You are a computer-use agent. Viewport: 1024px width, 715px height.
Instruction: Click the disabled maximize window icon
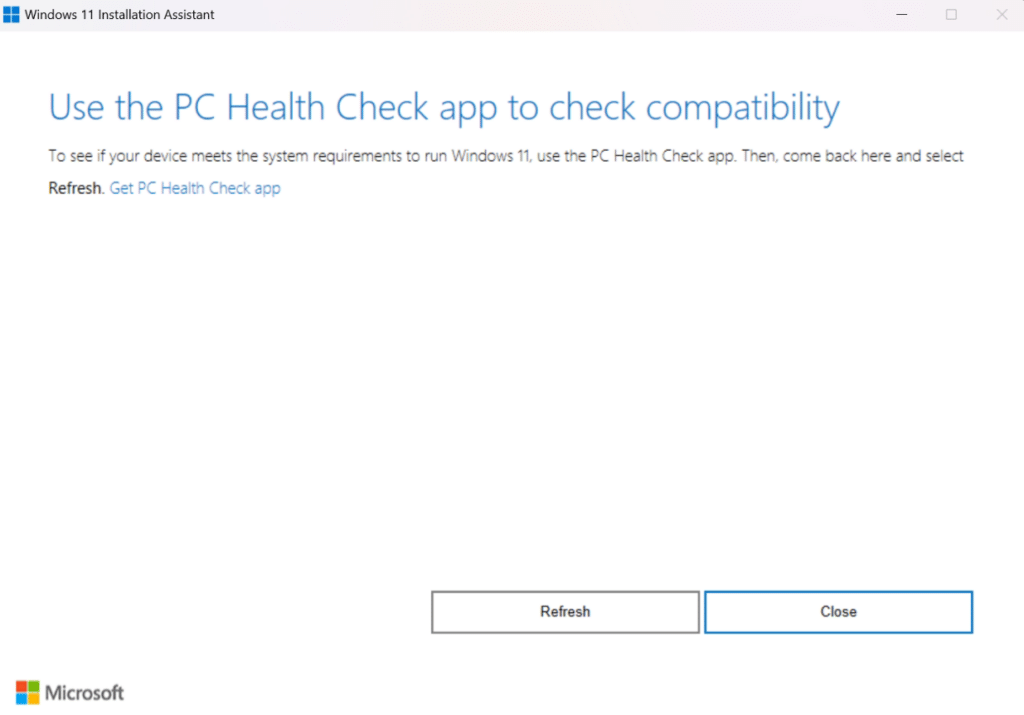[951, 14]
